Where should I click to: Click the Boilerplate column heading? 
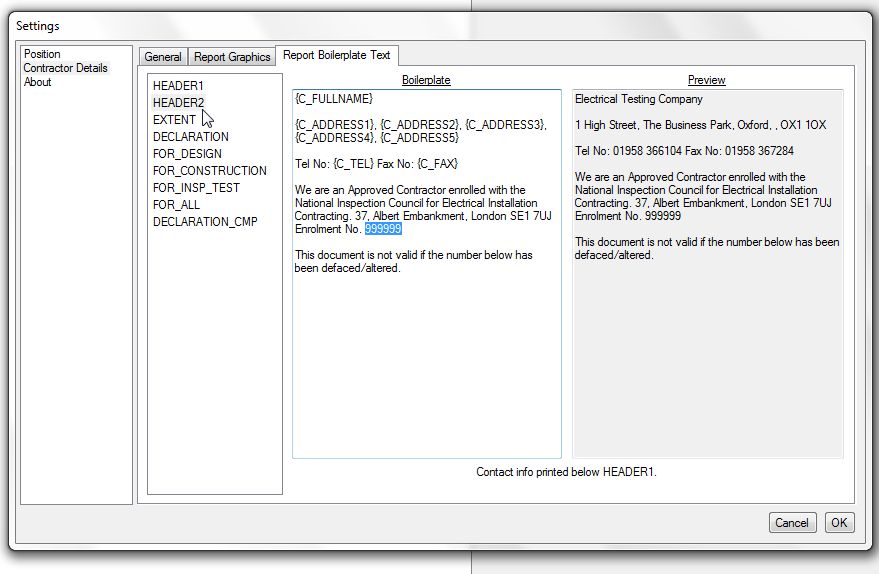[426, 80]
